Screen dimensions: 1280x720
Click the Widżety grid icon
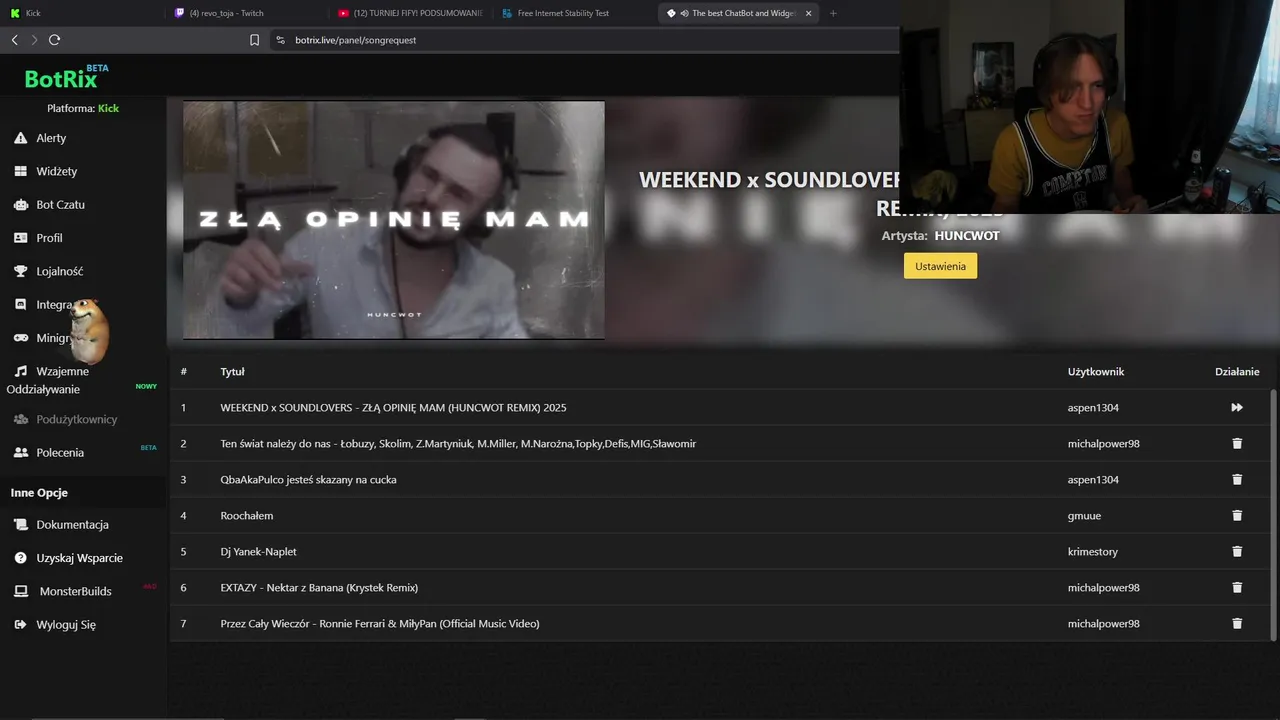tap(20, 171)
